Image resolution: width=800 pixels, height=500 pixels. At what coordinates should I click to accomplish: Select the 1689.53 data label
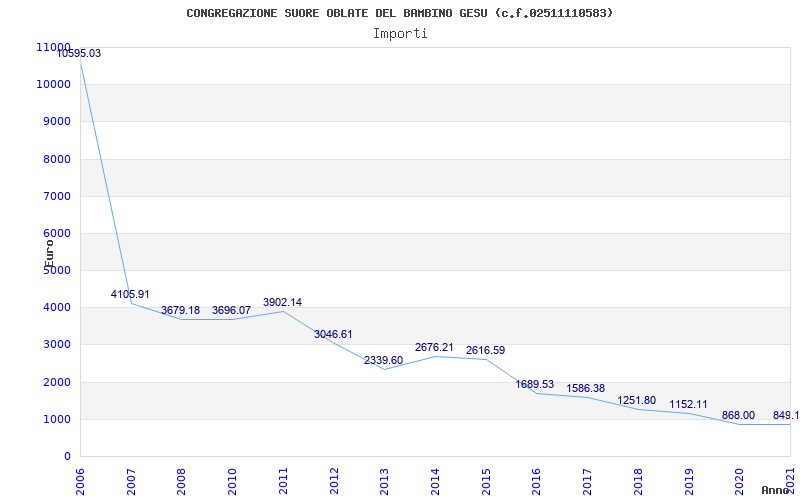tap(535, 385)
